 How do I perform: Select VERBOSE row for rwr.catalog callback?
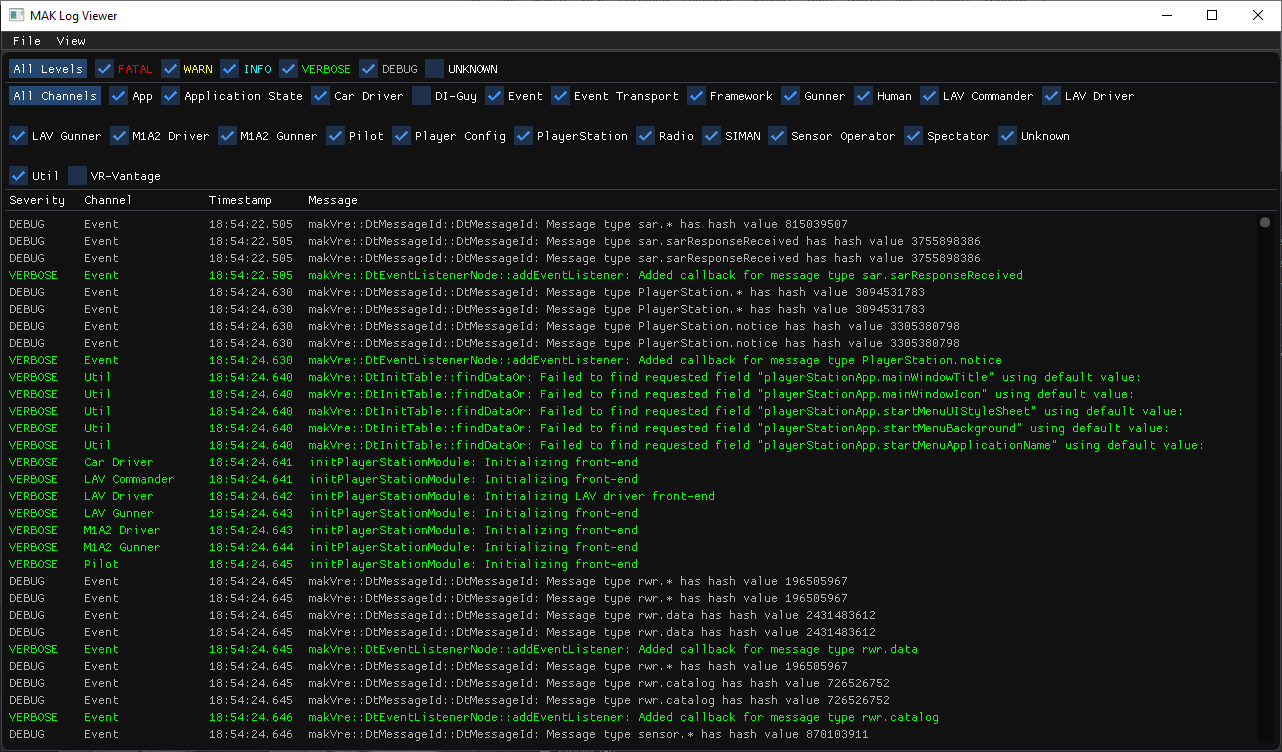630,717
